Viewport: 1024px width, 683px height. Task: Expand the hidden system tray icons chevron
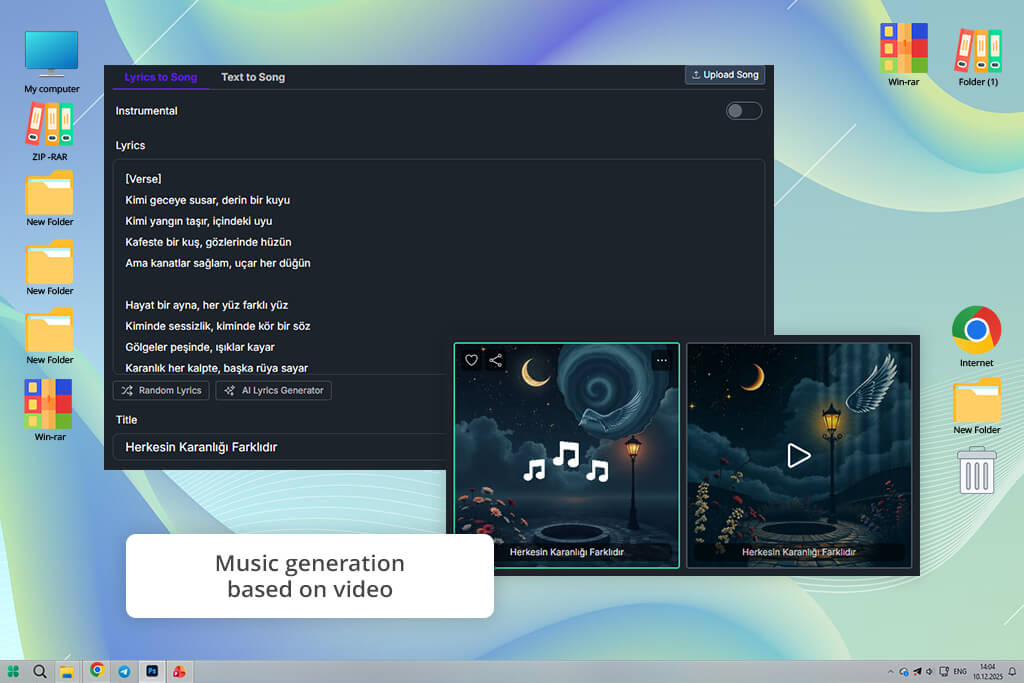(x=891, y=671)
